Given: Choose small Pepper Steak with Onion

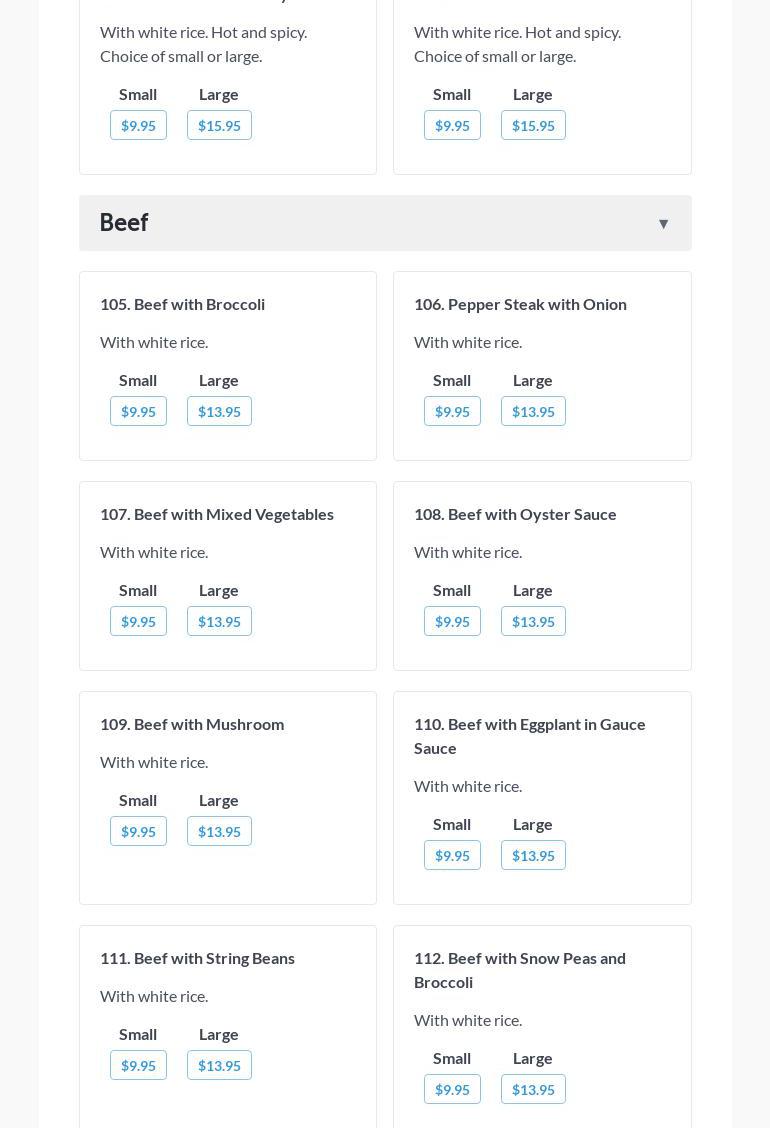Looking at the screenshot, I should click(452, 411).
